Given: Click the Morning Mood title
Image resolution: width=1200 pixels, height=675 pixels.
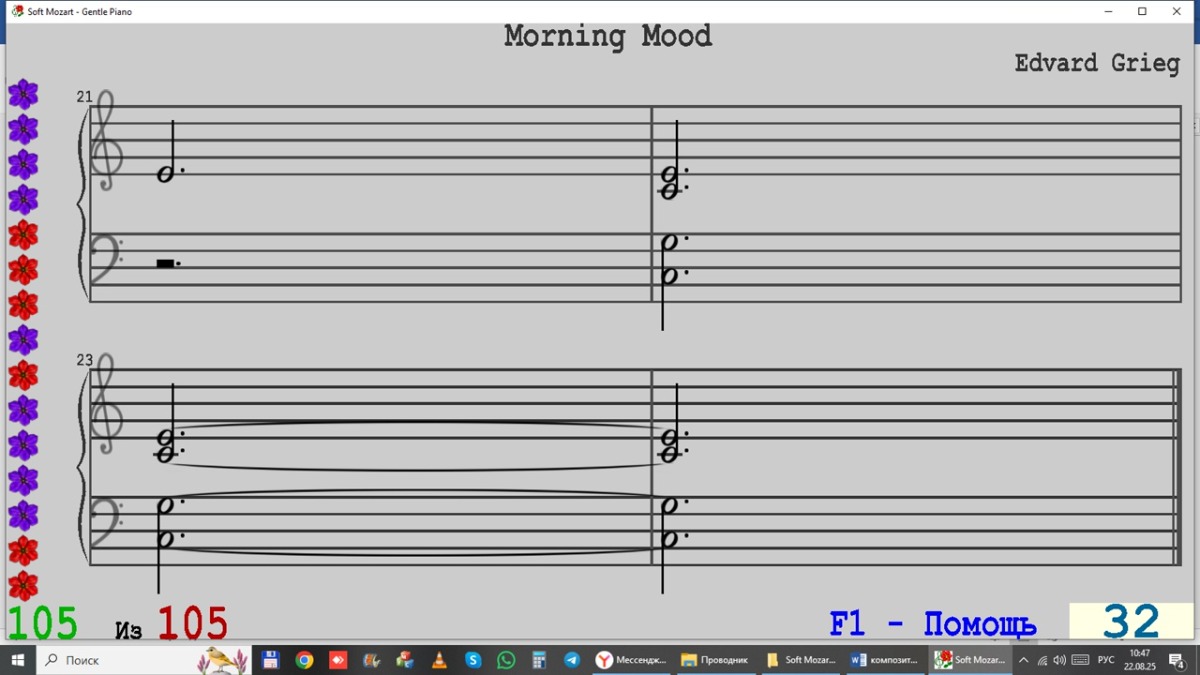Looking at the screenshot, I should tap(608, 36).
